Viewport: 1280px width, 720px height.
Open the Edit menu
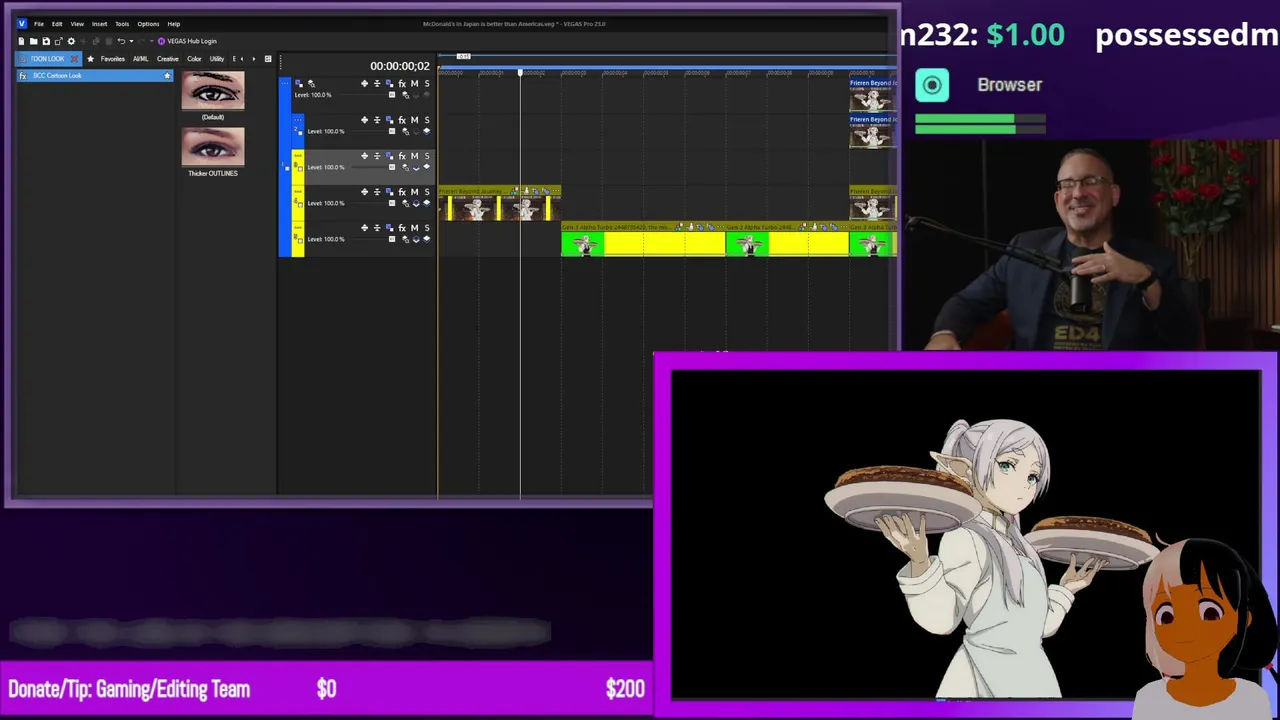click(x=57, y=24)
